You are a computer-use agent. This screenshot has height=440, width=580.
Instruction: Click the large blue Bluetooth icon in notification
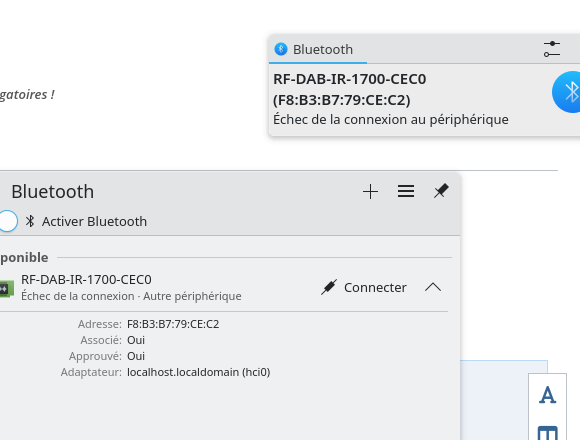(566, 92)
